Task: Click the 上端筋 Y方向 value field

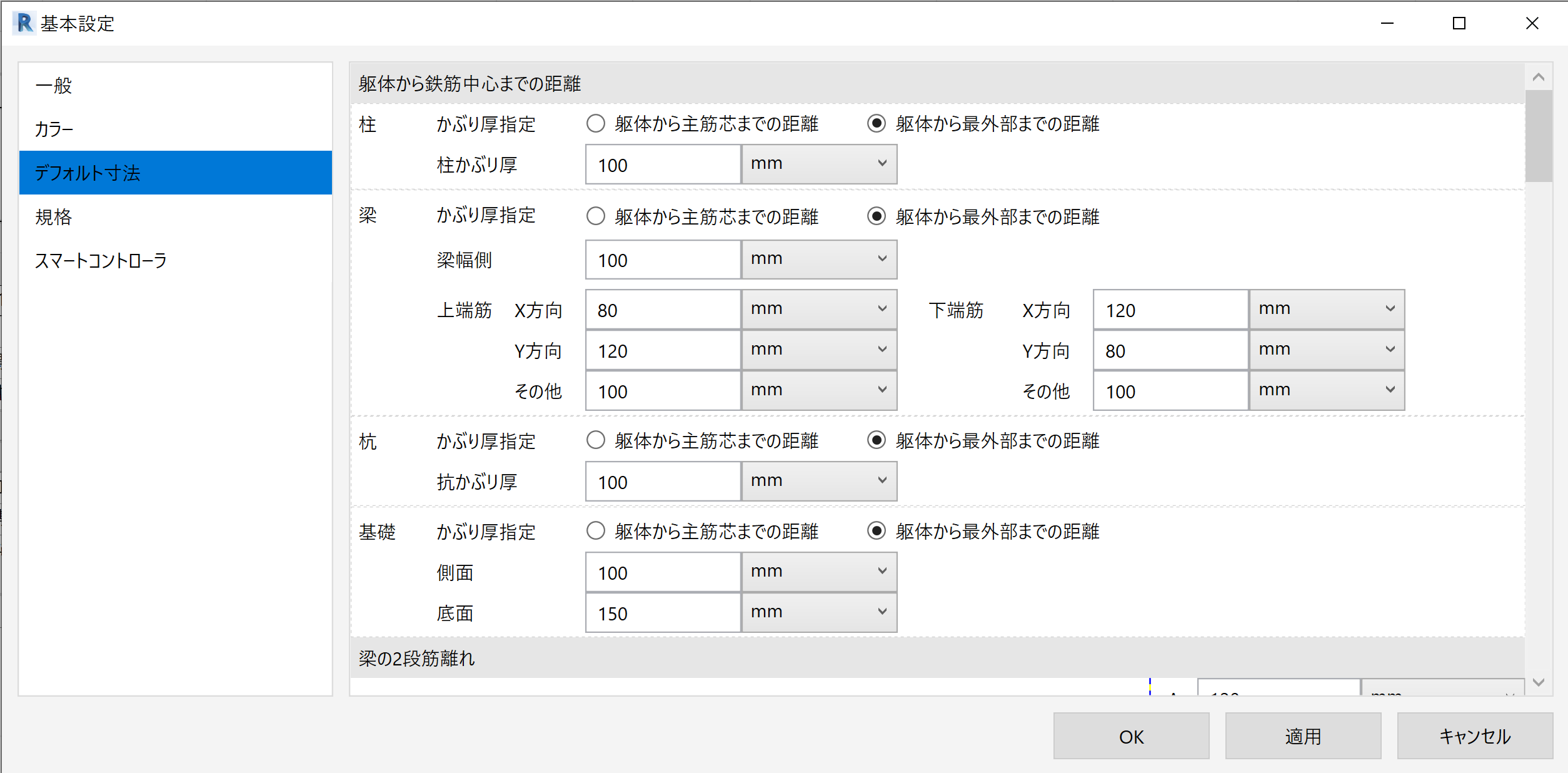Action: point(663,351)
